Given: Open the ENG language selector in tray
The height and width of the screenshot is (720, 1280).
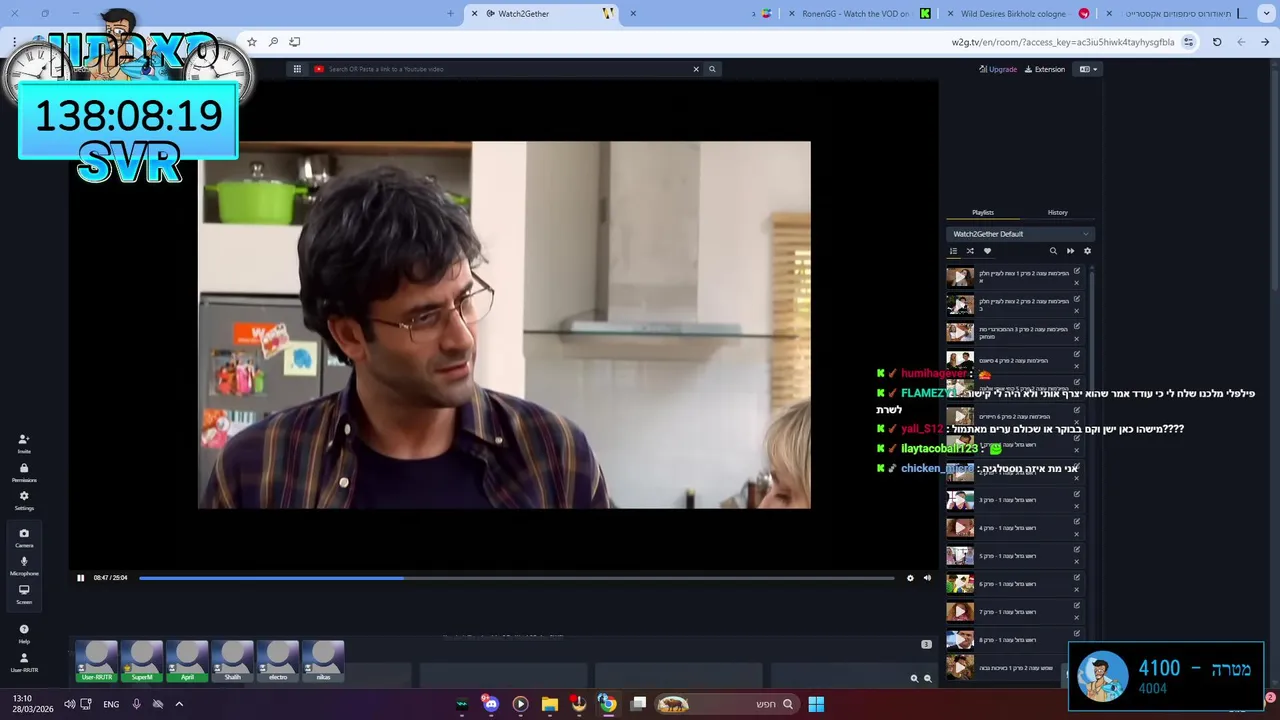Looking at the screenshot, I should (x=111, y=704).
